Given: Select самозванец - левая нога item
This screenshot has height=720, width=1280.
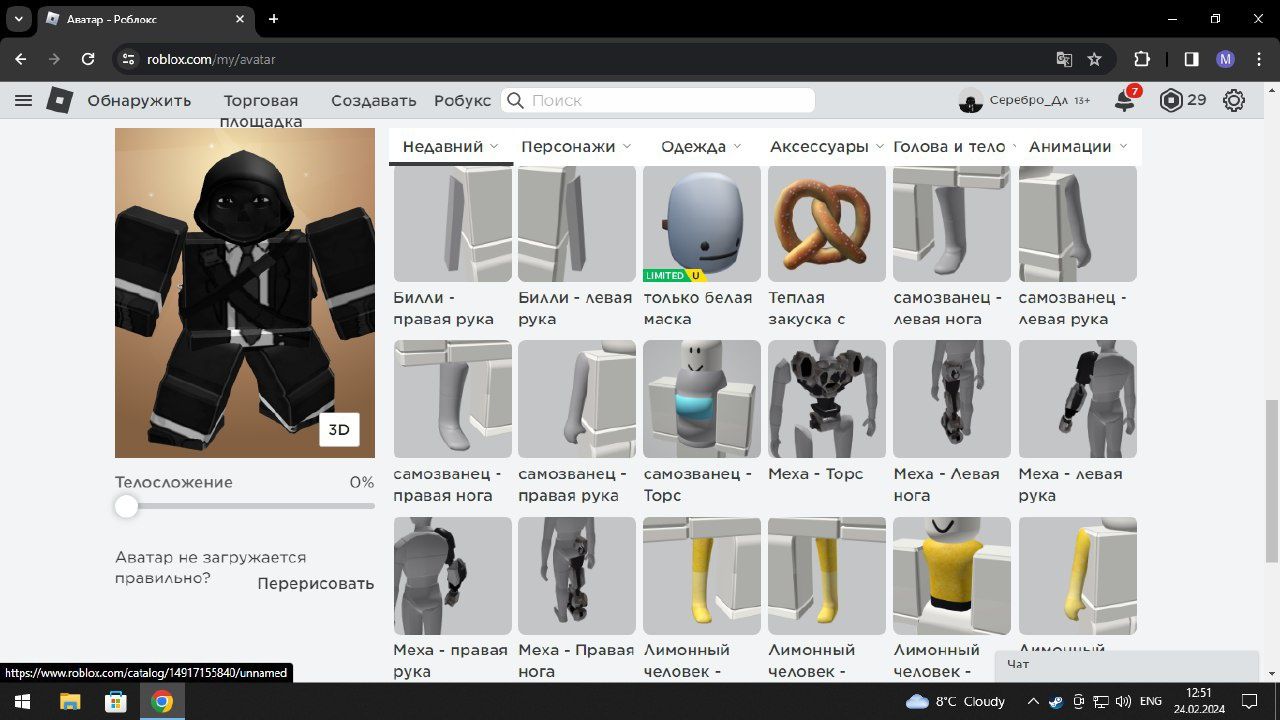Looking at the screenshot, I should coord(952,246).
